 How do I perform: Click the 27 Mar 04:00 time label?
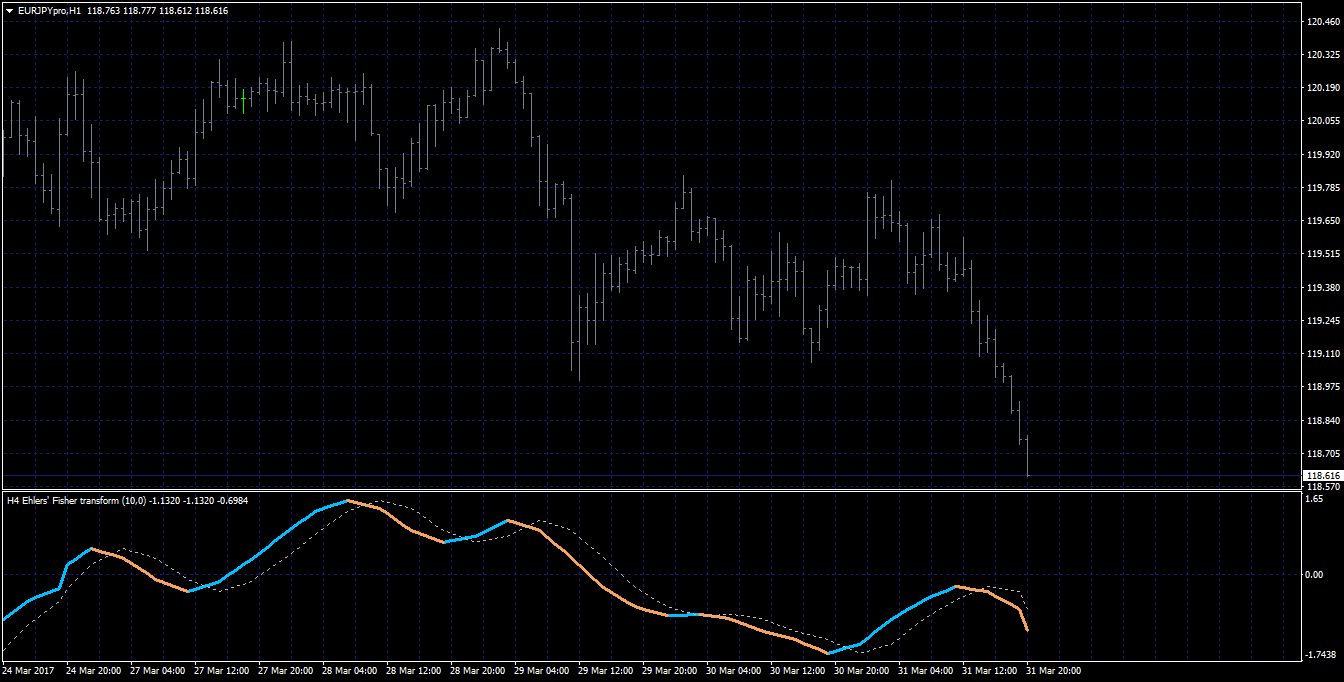click(158, 671)
